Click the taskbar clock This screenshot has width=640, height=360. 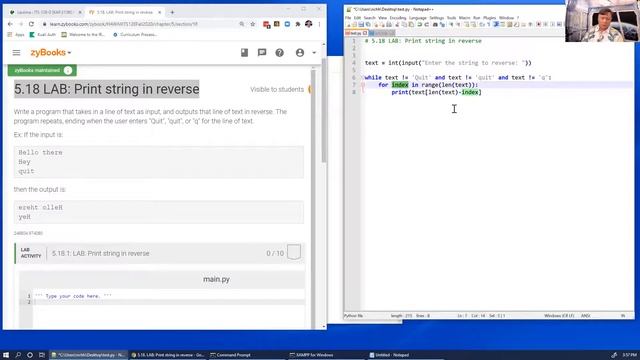(x=629, y=355)
